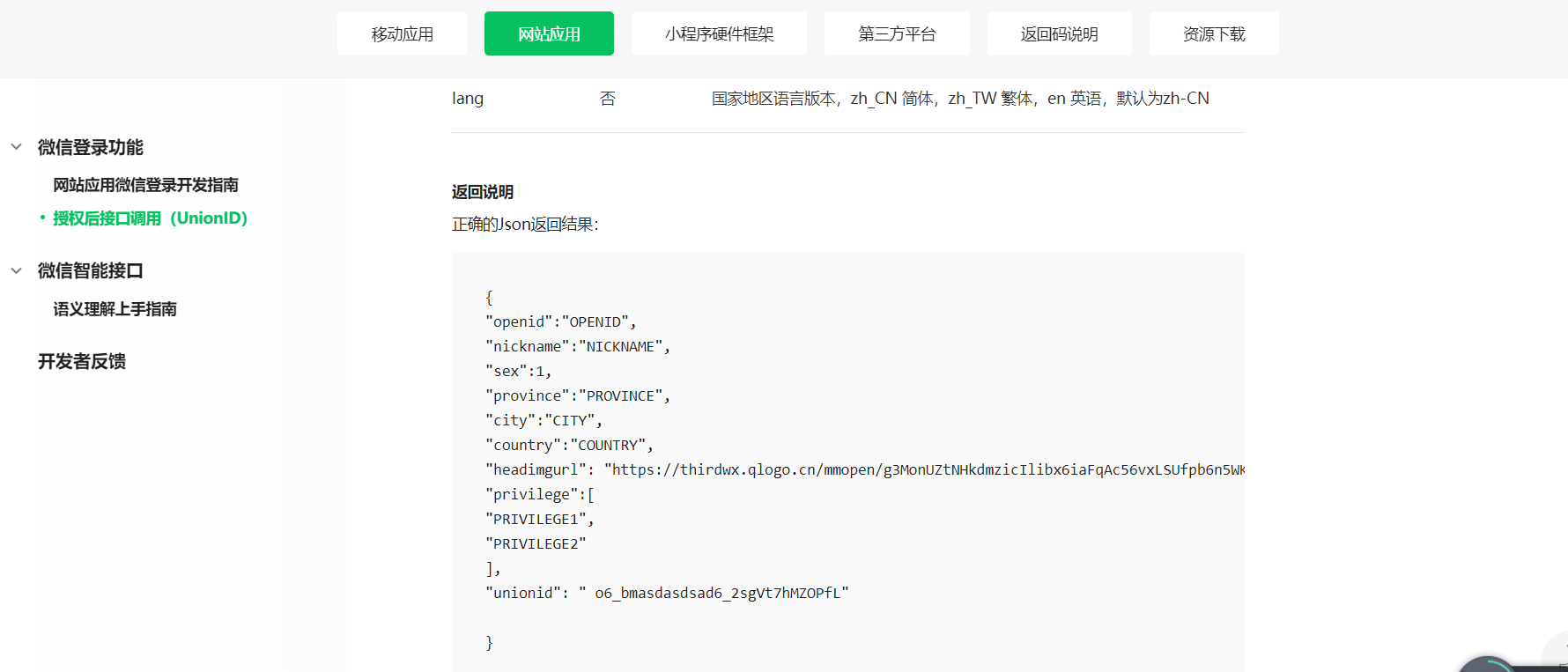Collapse the 微信智能接口 section chevron
The width and height of the screenshot is (1568, 672).
click(x=16, y=270)
